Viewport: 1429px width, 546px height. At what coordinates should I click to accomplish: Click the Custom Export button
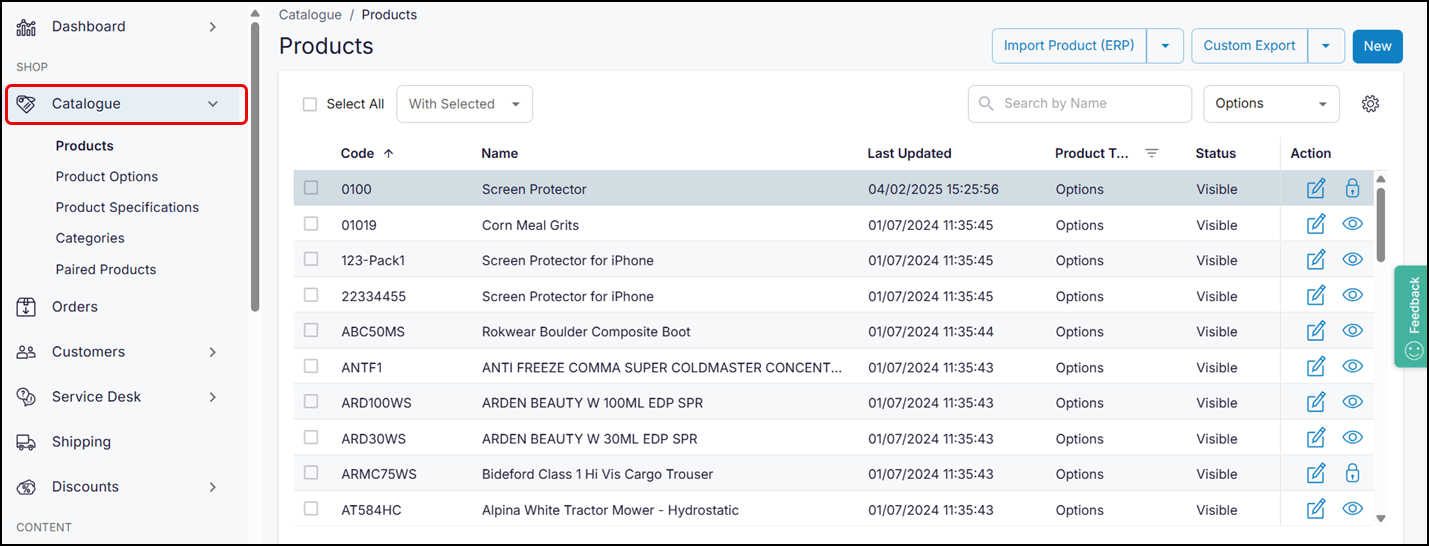tap(1249, 46)
